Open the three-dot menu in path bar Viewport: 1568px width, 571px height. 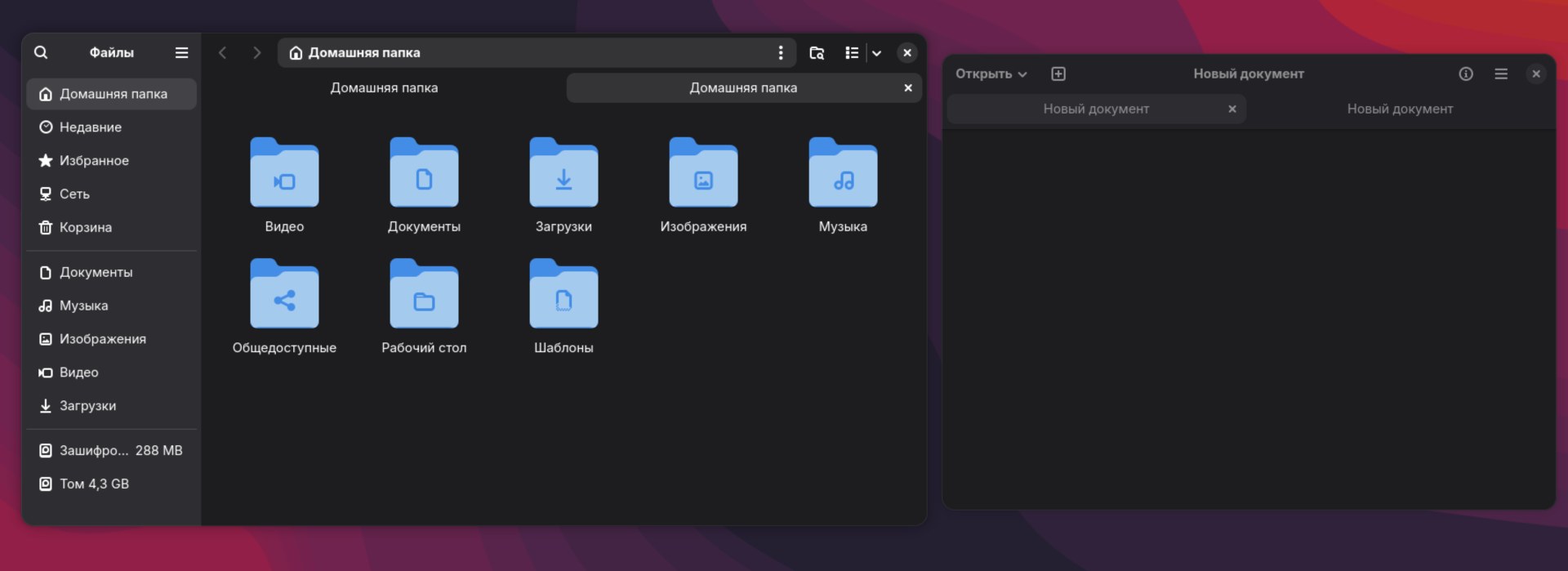pos(780,52)
